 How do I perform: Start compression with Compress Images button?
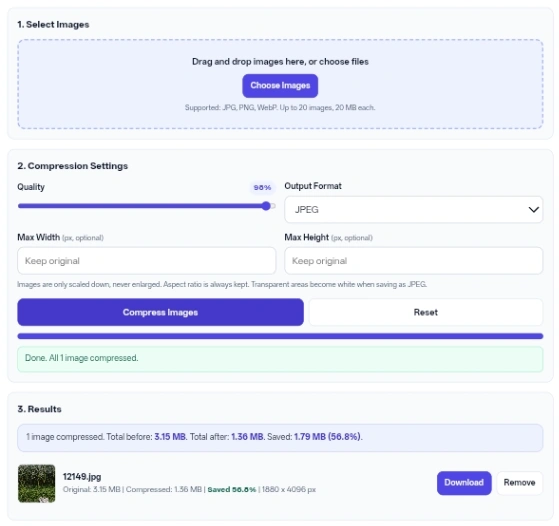[160, 312]
